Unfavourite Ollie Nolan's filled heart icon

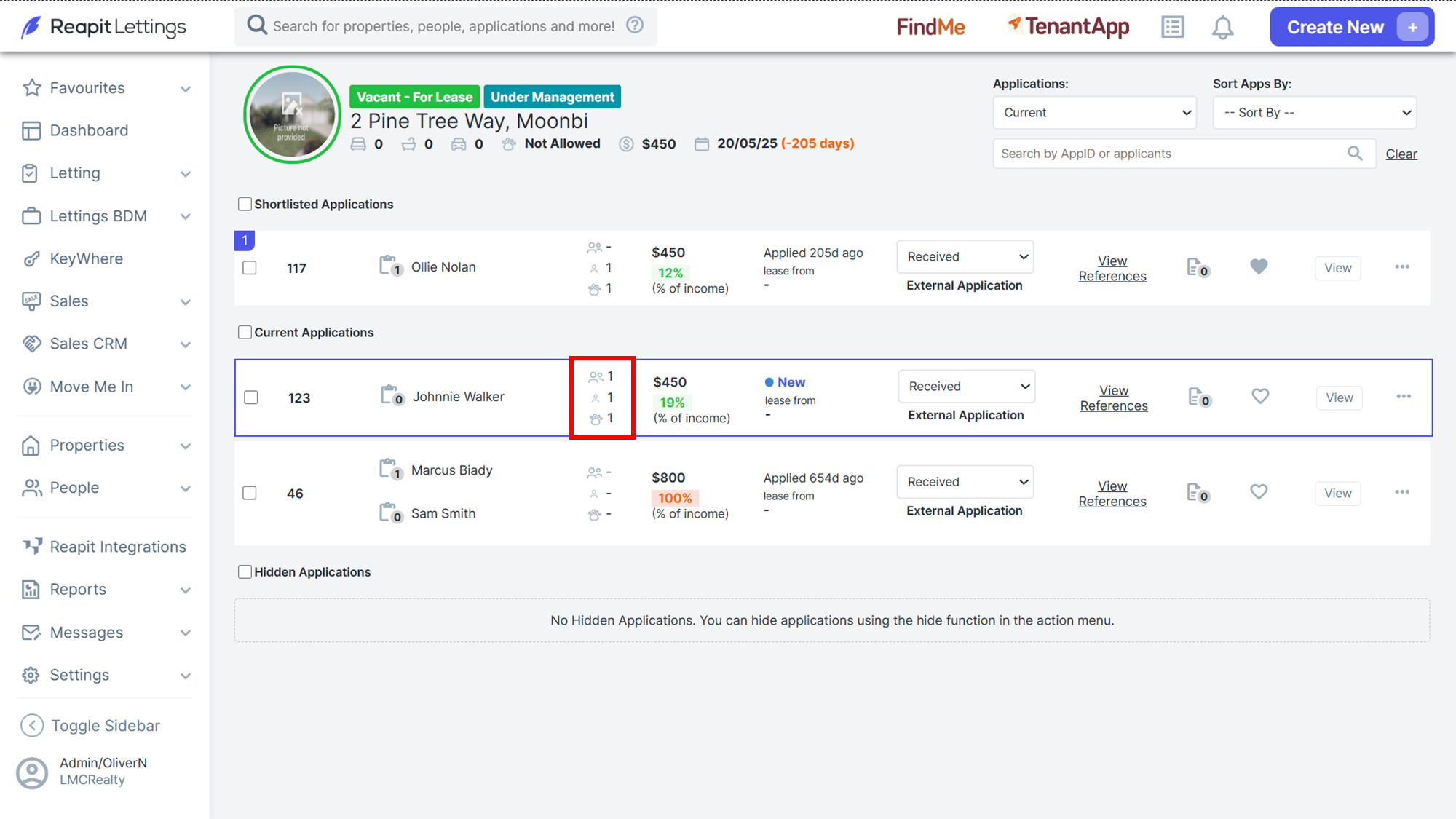[x=1259, y=266]
